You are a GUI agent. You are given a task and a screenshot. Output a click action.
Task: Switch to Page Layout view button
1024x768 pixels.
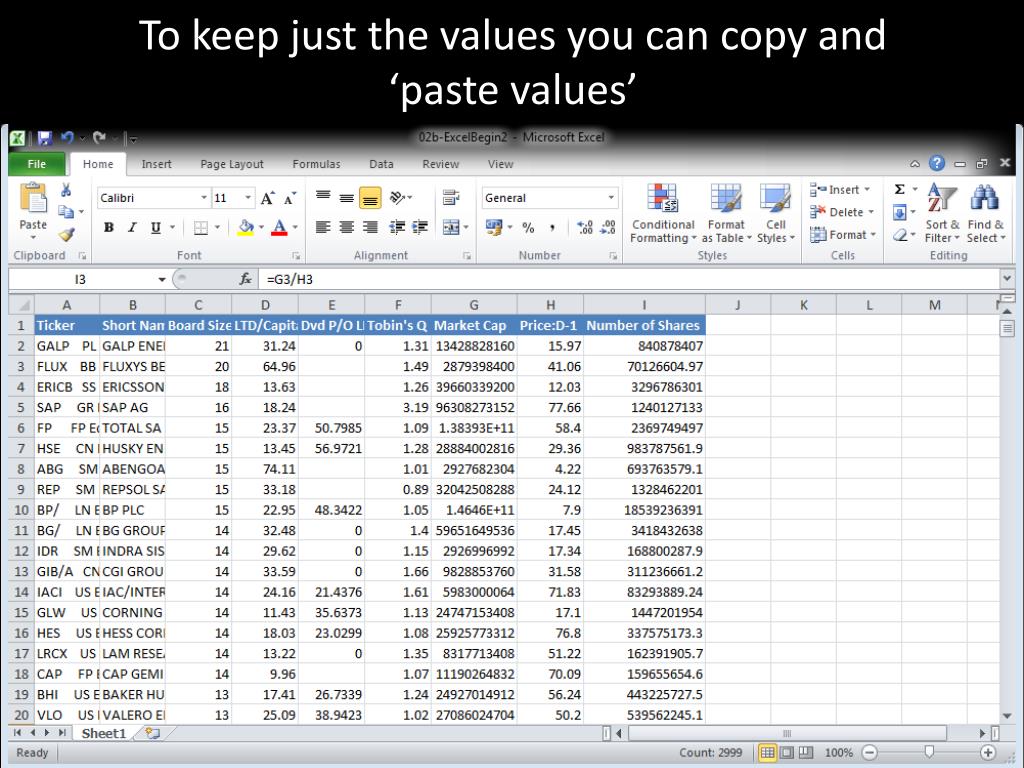coord(787,752)
